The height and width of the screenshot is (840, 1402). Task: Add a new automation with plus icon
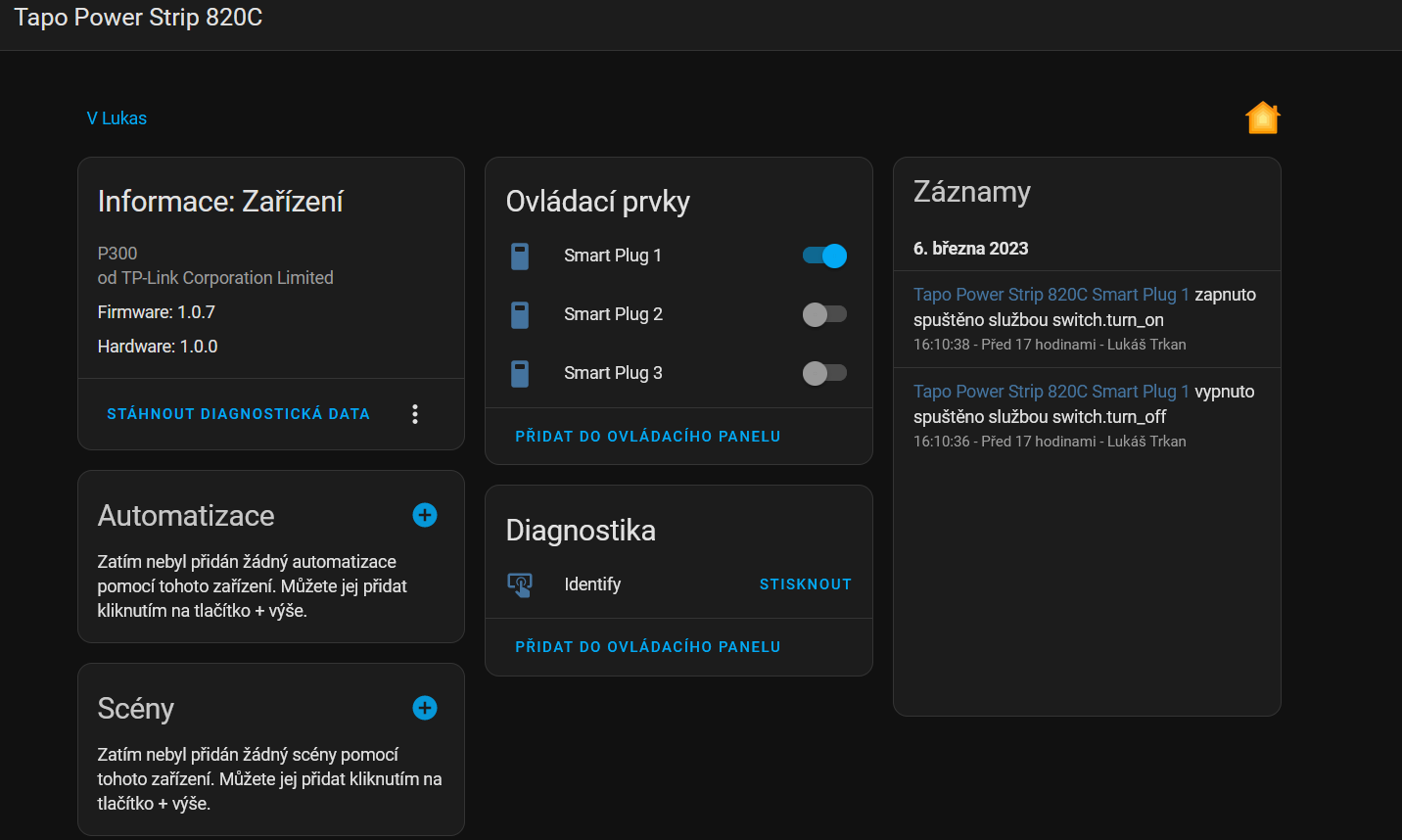(x=425, y=515)
